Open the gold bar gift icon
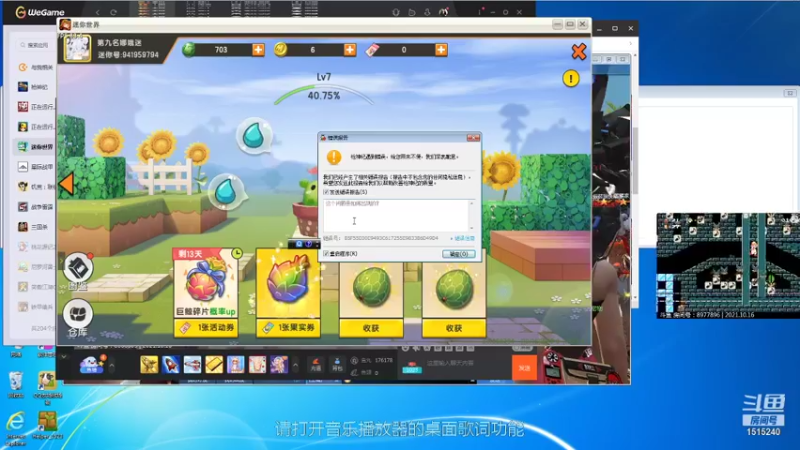Viewport: 800px width, 450px height. 214,365
